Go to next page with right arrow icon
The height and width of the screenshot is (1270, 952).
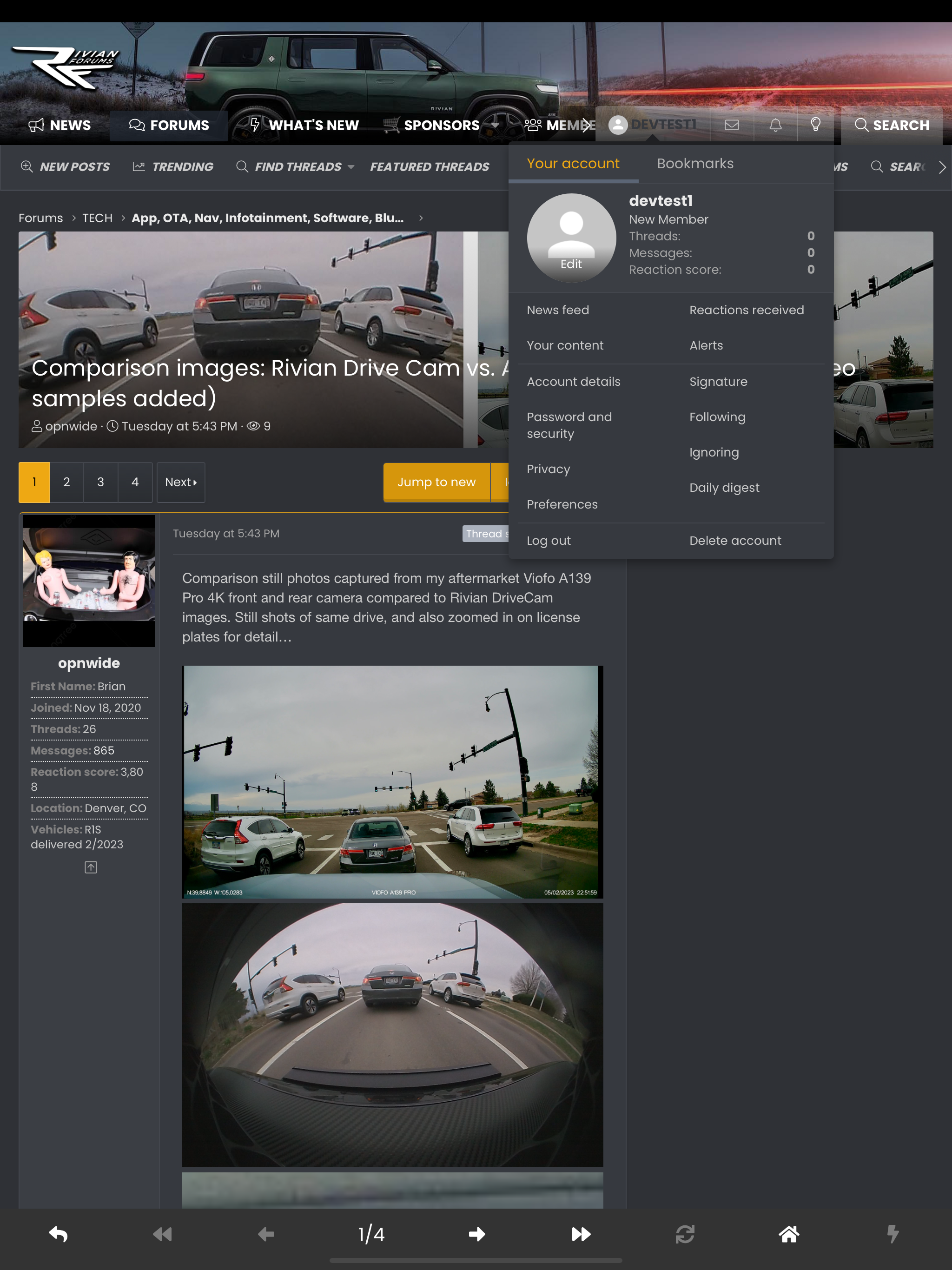[476, 1234]
